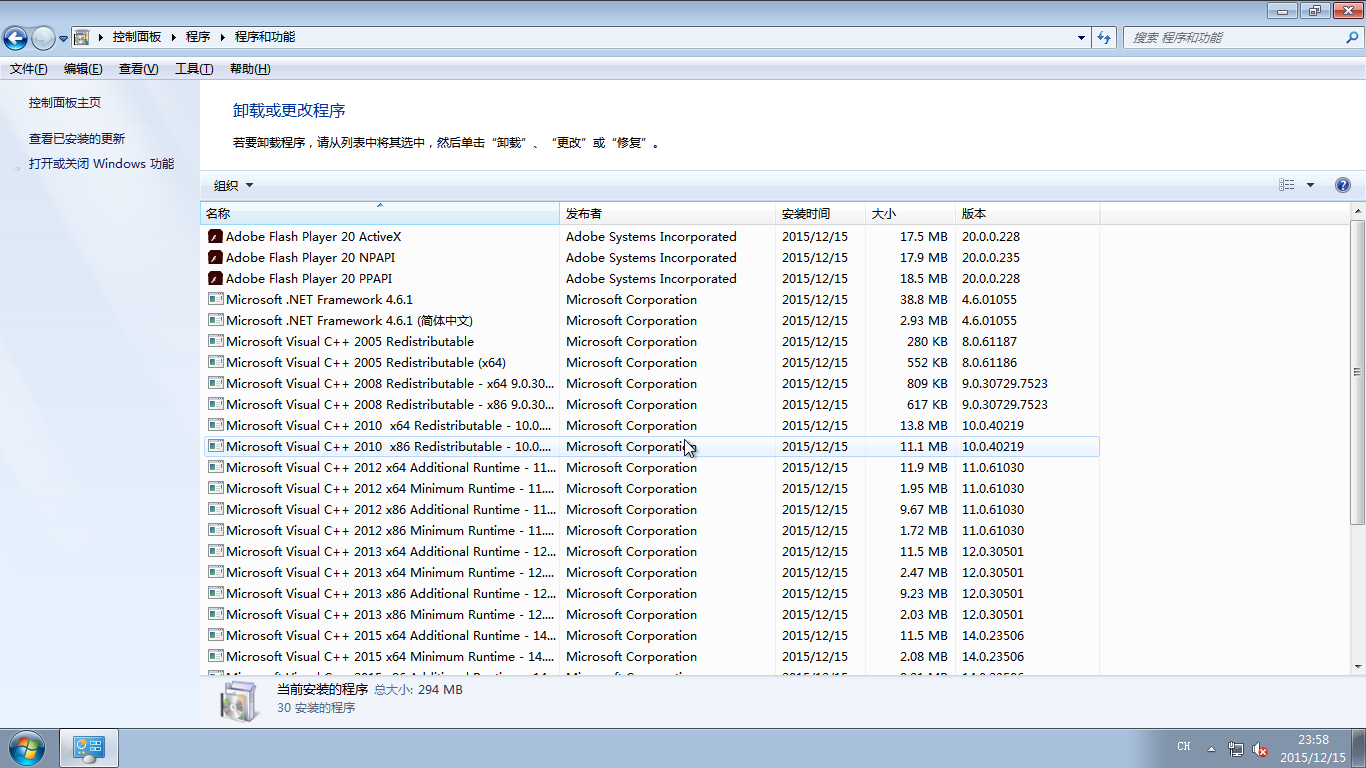Expand the view options dropdown arrow
The width and height of the screenshot is (1366, 768).
click(1310, 185)
